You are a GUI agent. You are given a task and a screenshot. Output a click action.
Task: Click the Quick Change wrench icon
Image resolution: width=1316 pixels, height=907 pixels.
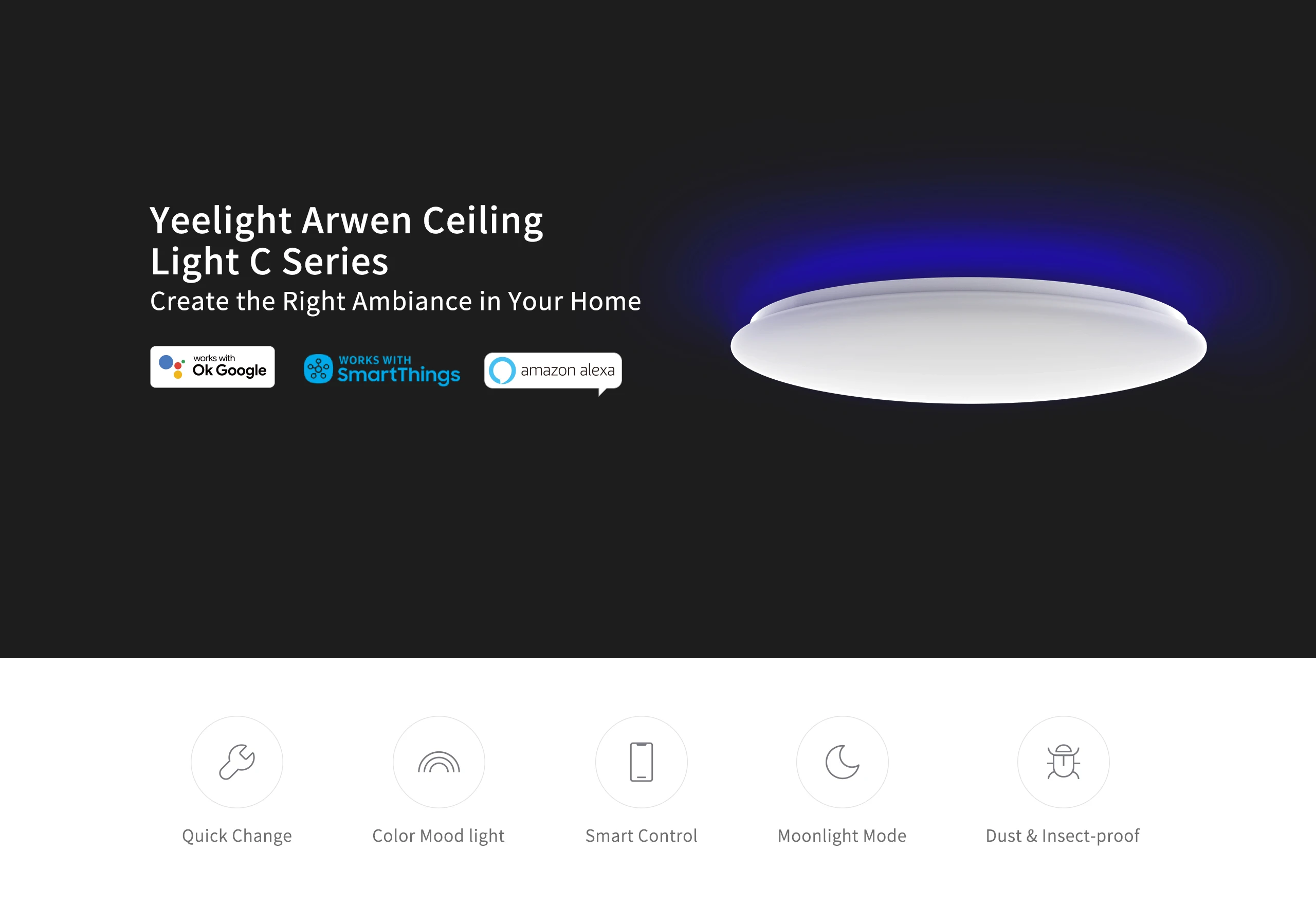236,762
